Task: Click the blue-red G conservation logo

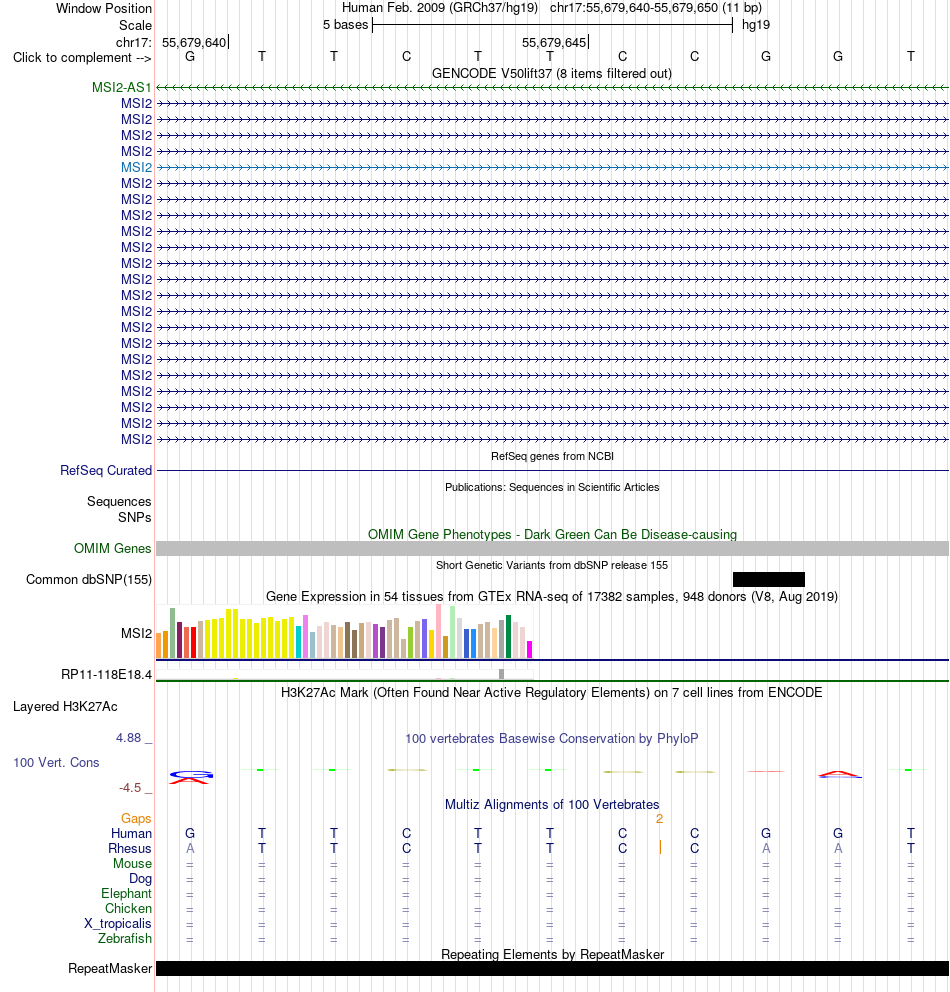Action: 191,777
